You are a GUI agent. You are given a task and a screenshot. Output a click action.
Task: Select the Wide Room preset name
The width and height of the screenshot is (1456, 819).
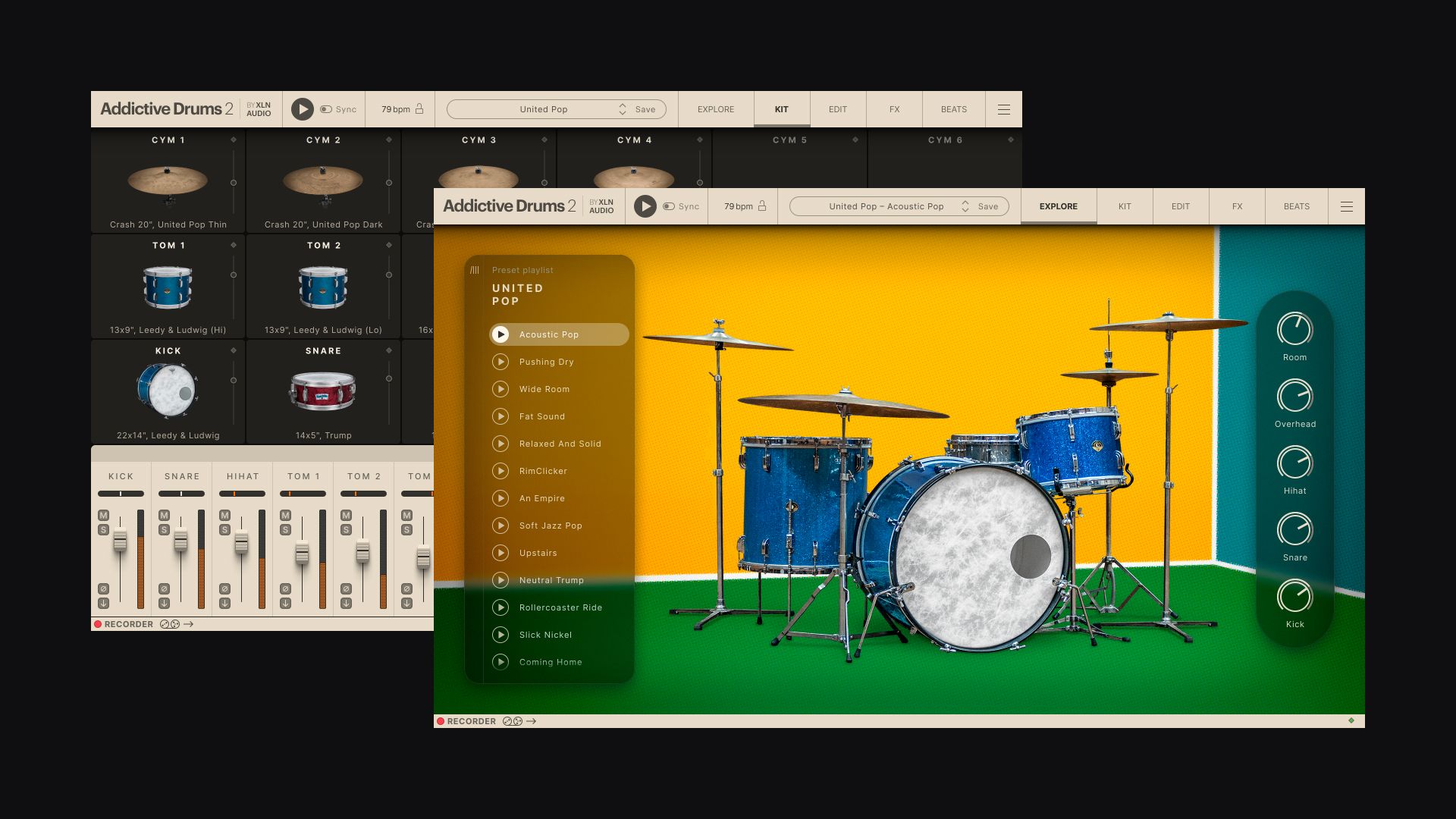pyautogui.click(x=544, y=389)
